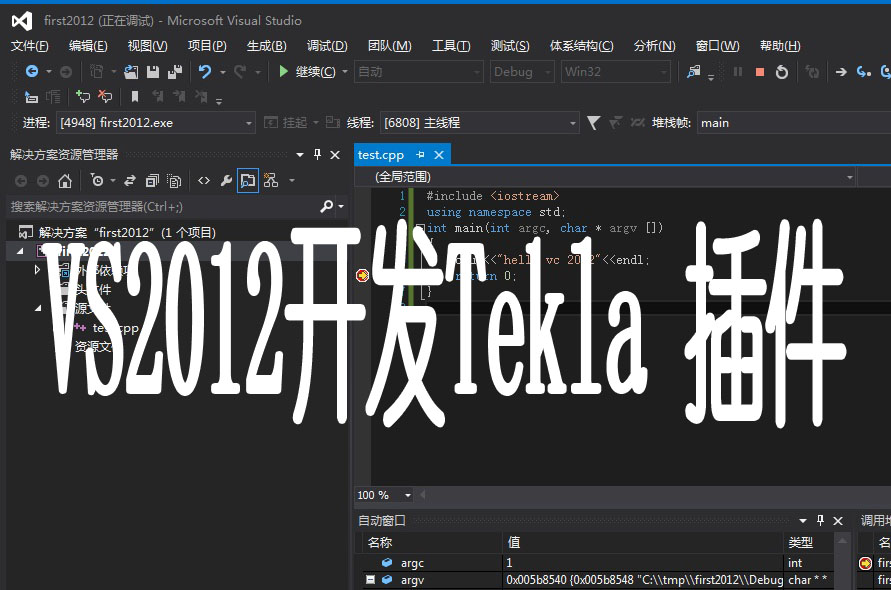Open the 生成(B) menu
This screenshot has height=590, width=891.
[x=267, y=46]
